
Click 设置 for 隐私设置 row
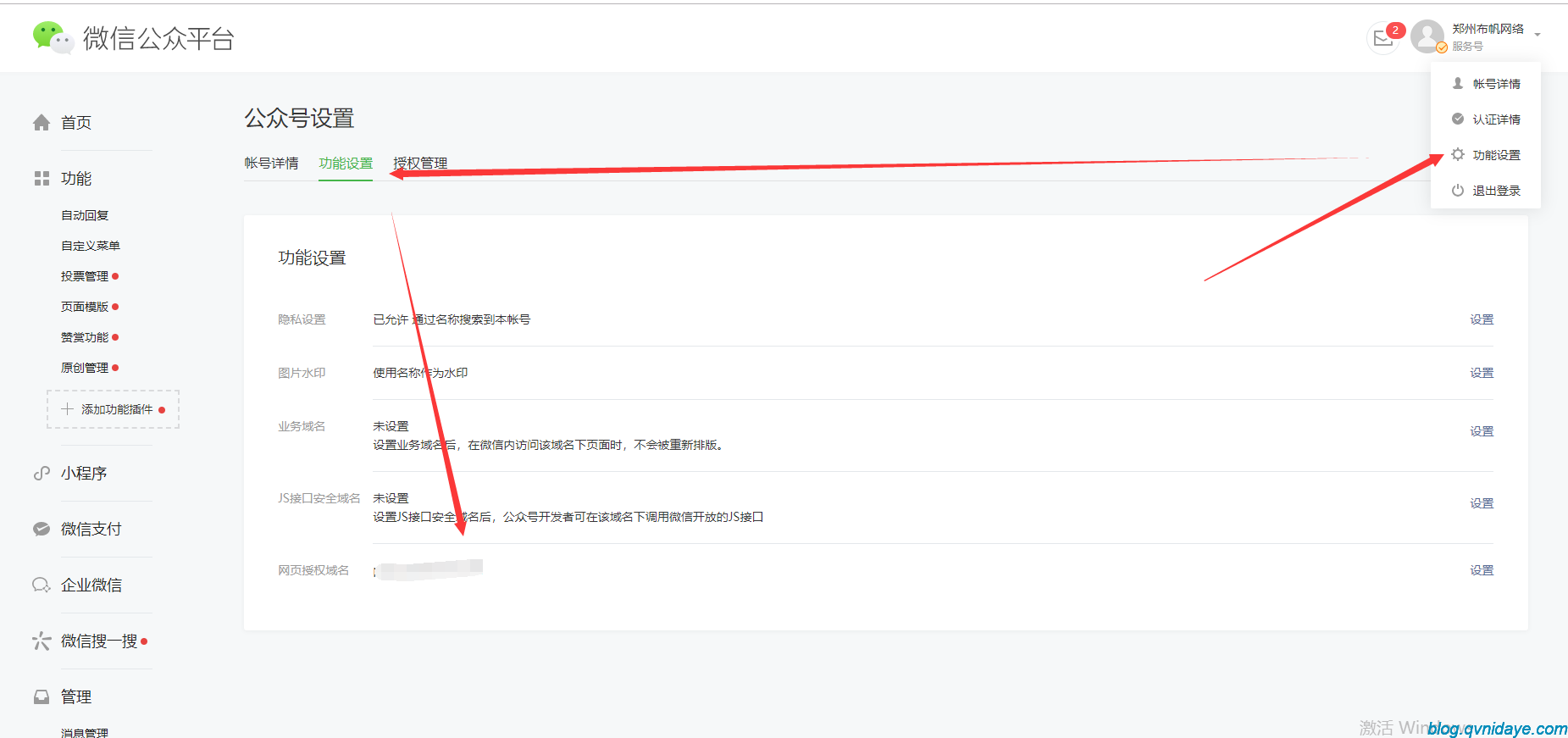coord(1482,319)
